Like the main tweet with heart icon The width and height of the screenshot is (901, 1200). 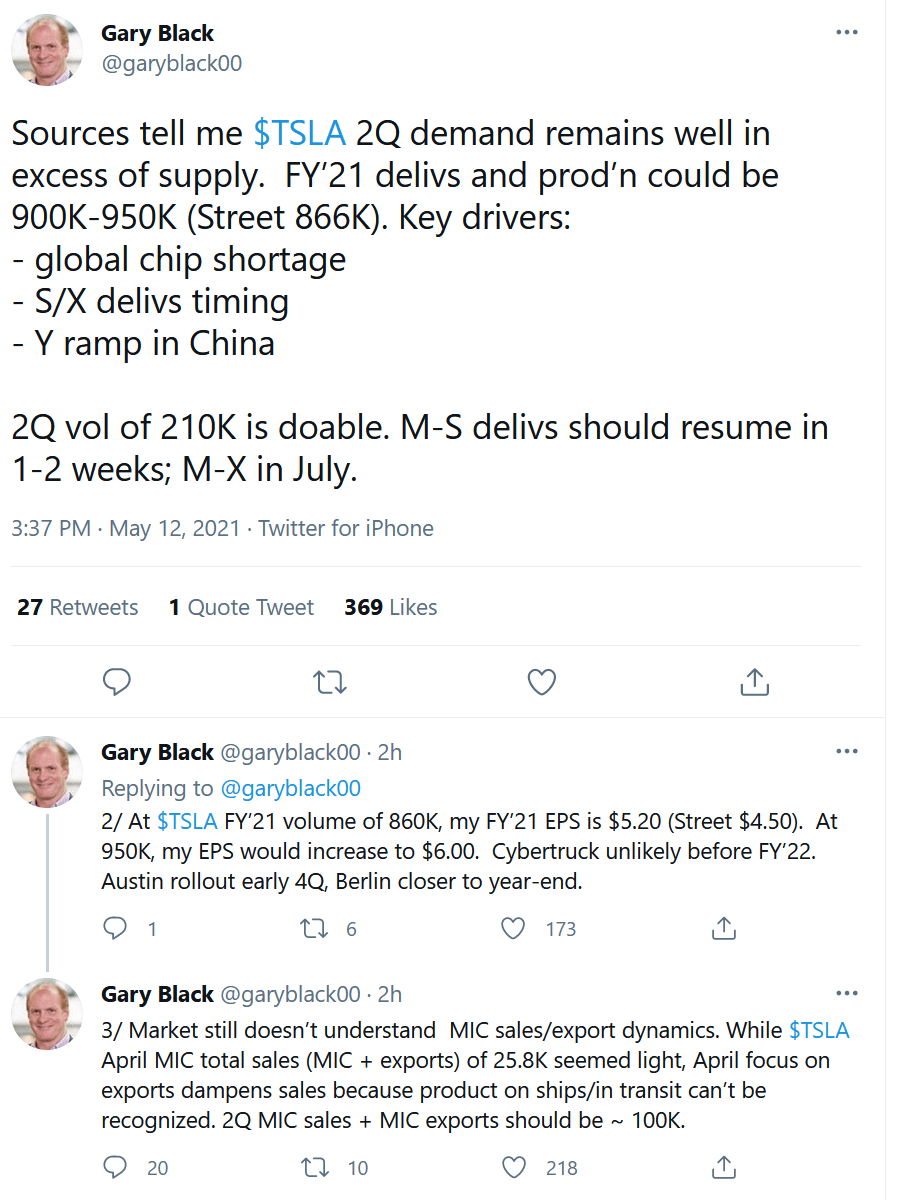(541, 682)
